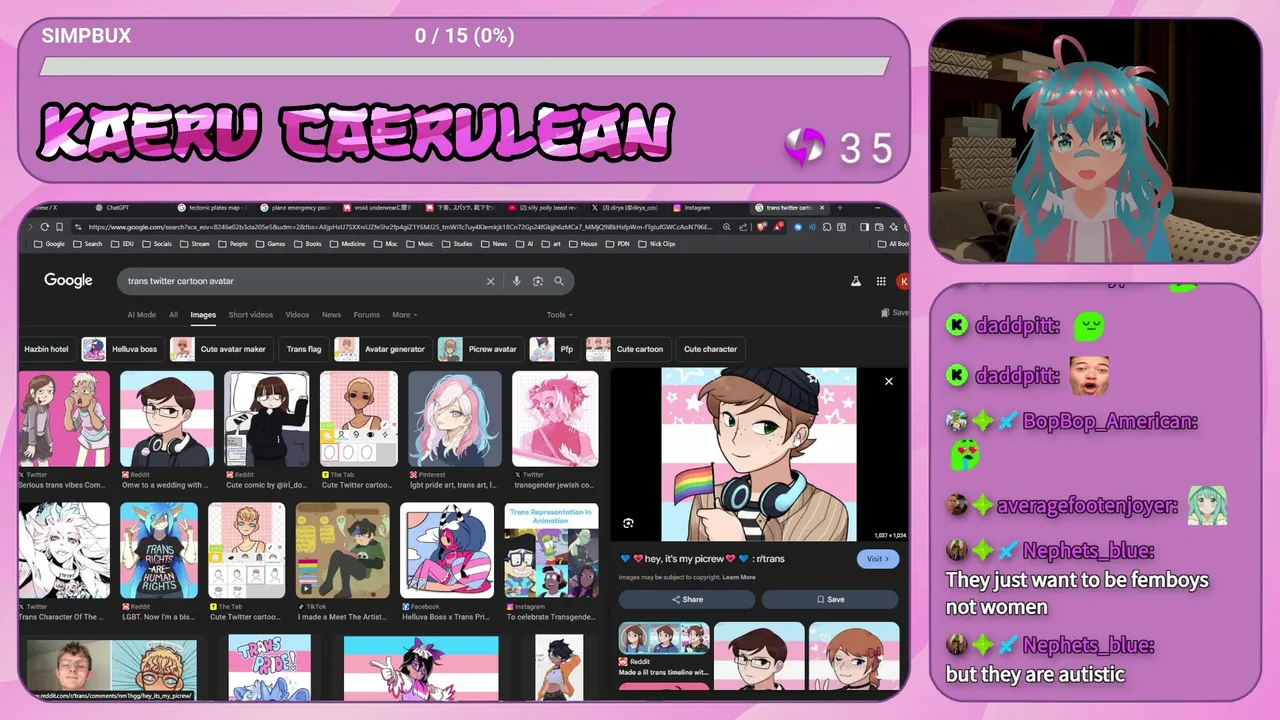Open the TikTok Meet The Artist thumbnail
The width and height of the screenshot is (1280, 720).
pyautogui.click(x=343, y=550)
